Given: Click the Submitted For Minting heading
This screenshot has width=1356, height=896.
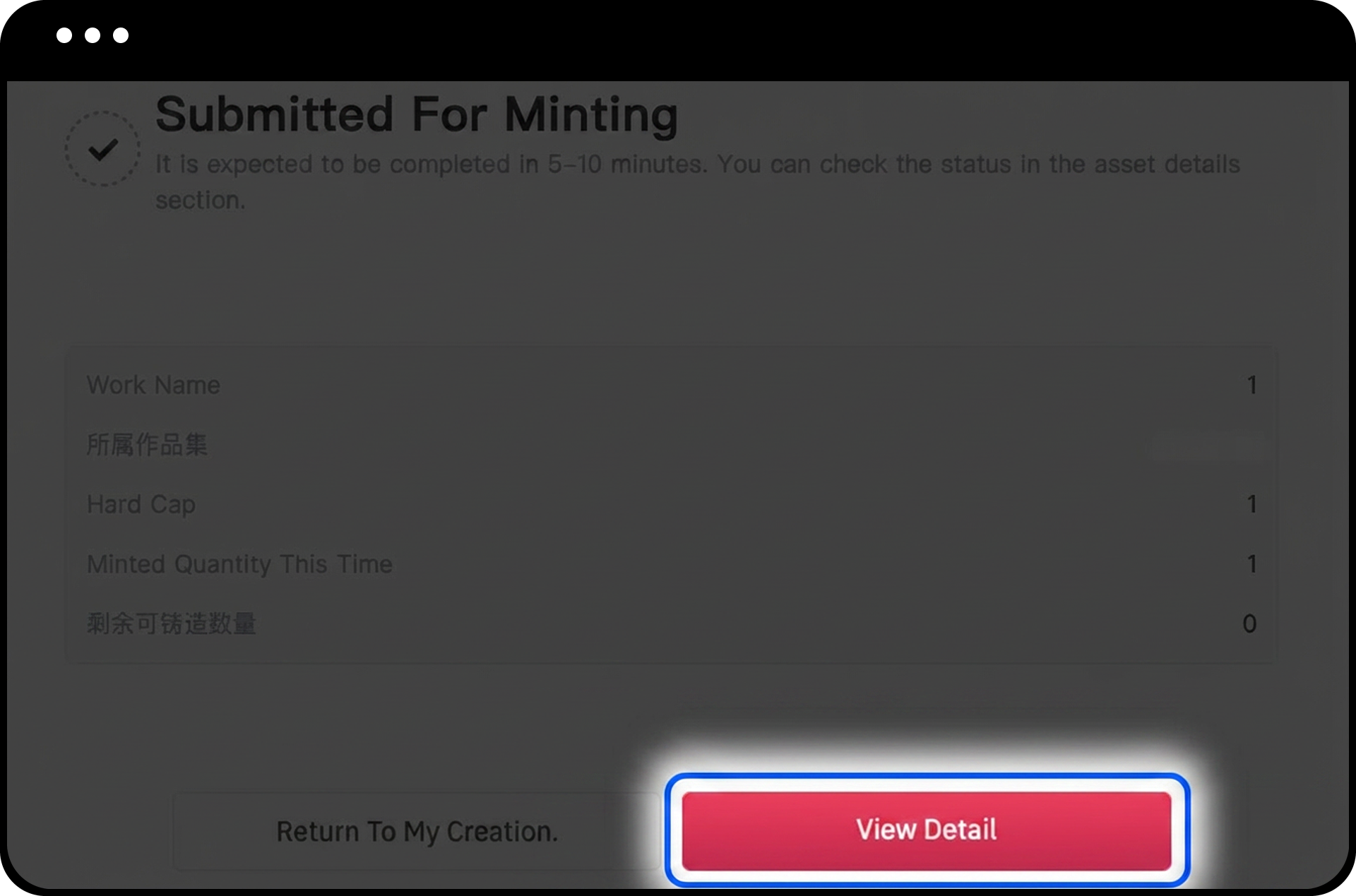Looking at the screenshot, I should [x=416, y=114].
